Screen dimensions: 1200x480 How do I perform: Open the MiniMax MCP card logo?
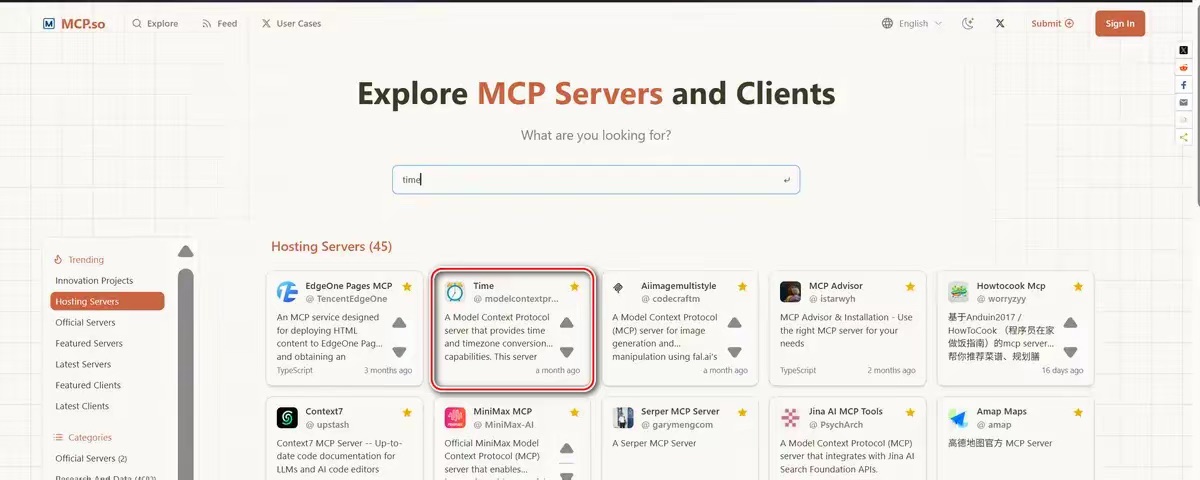point(455,418)
